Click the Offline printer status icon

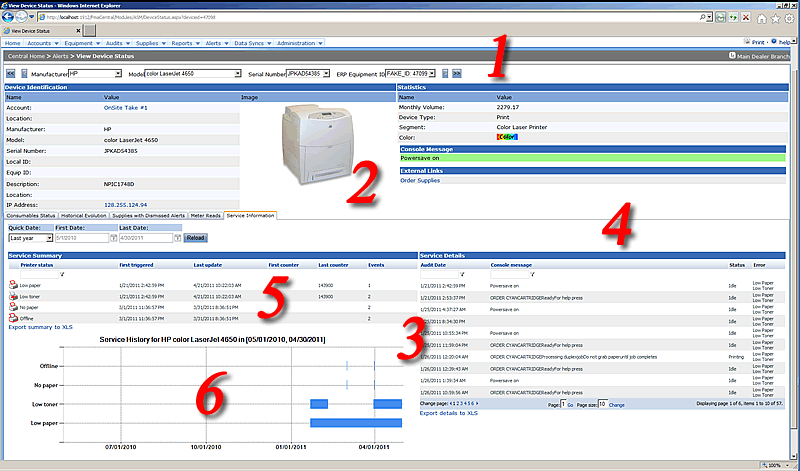13,318
